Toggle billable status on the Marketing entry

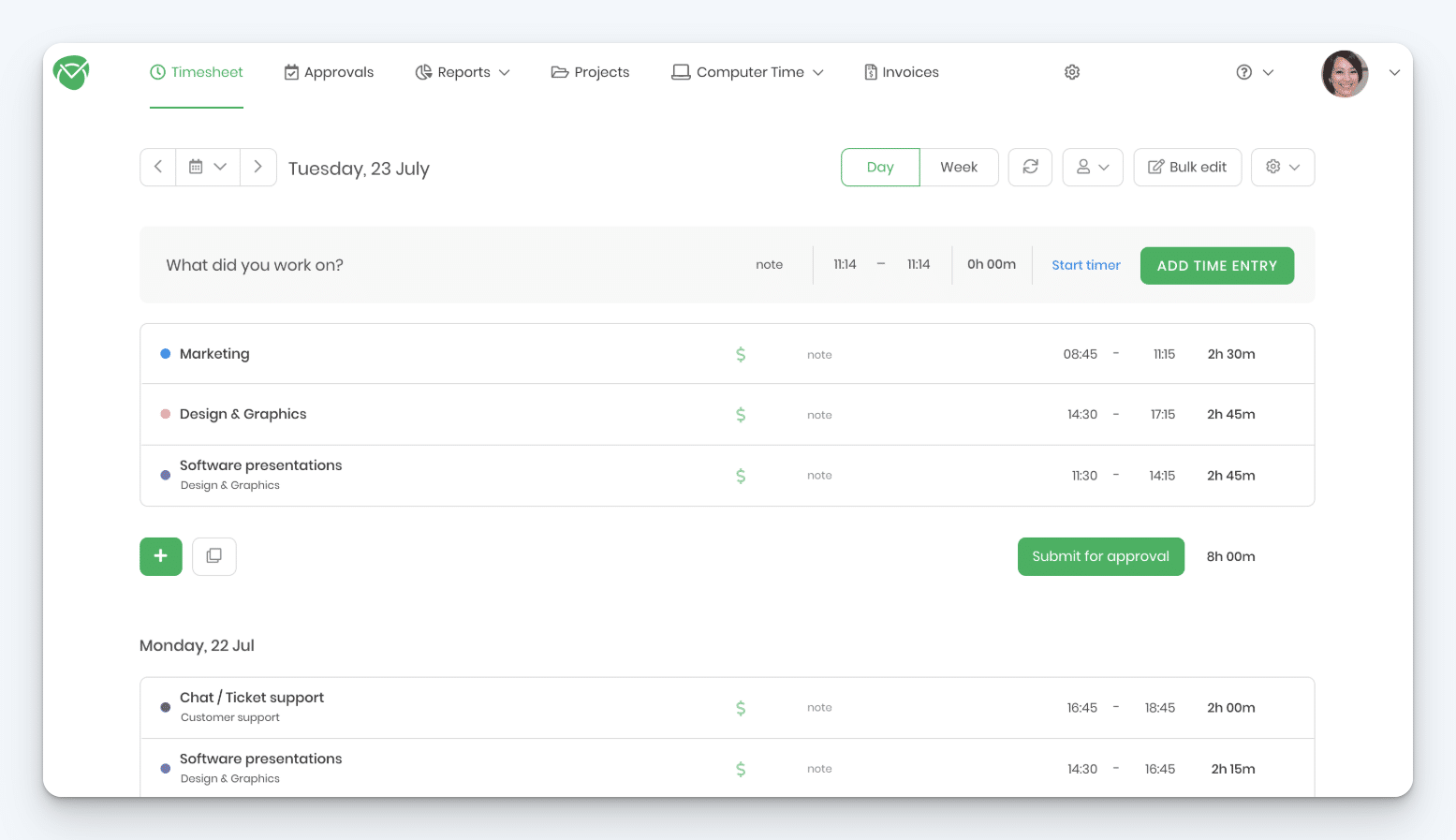[740, 354]
